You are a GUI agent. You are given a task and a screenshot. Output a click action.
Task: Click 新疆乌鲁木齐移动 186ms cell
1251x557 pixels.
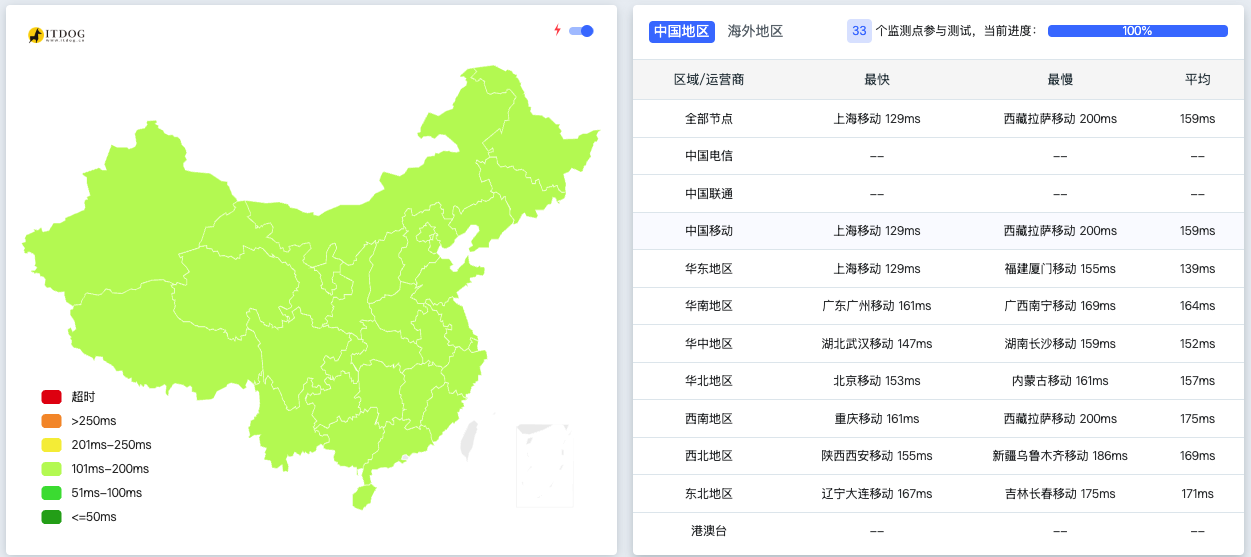point(1060,456)
